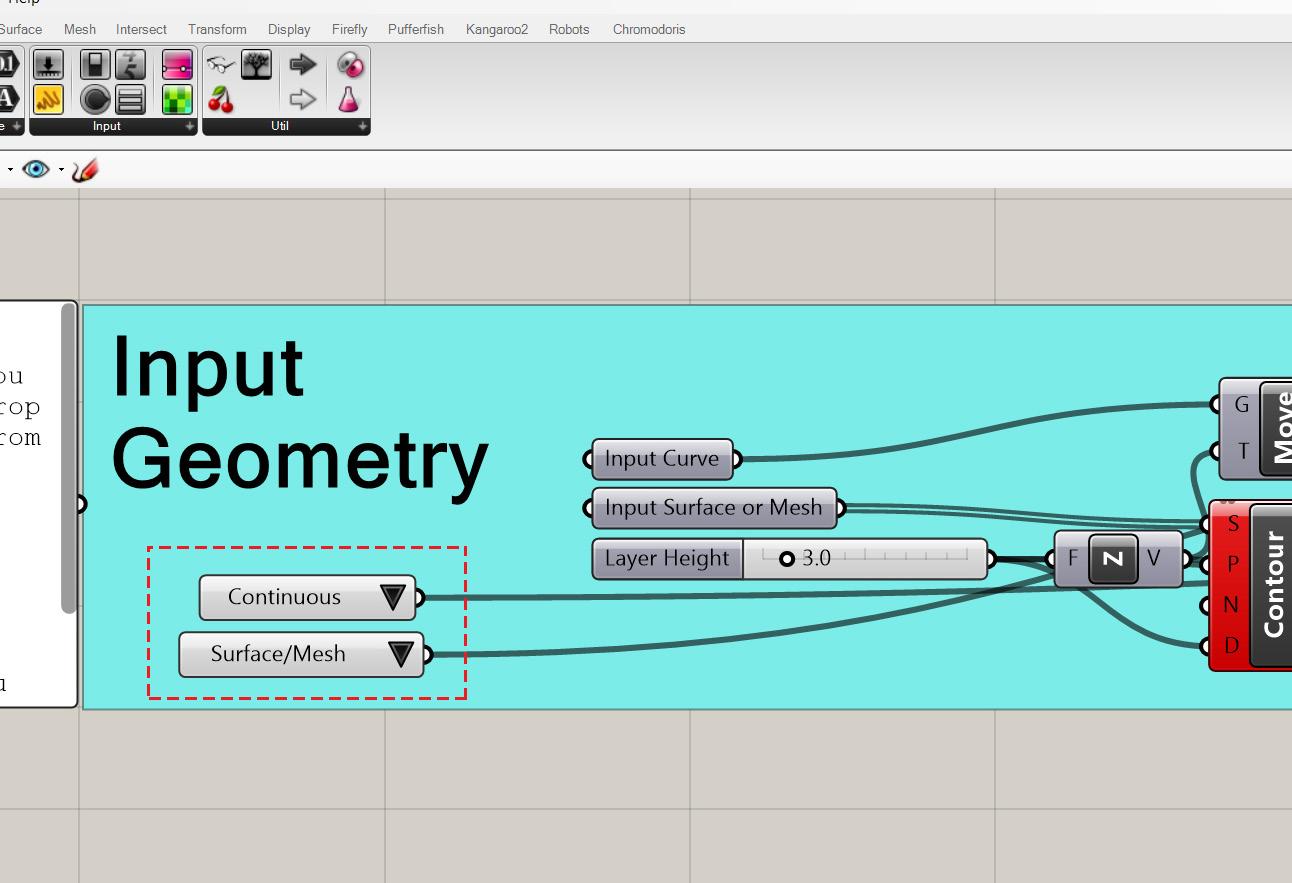
Task: Select the dark right-arrow icon in Util
Action: pyautogui.click(x=303, y=65)
